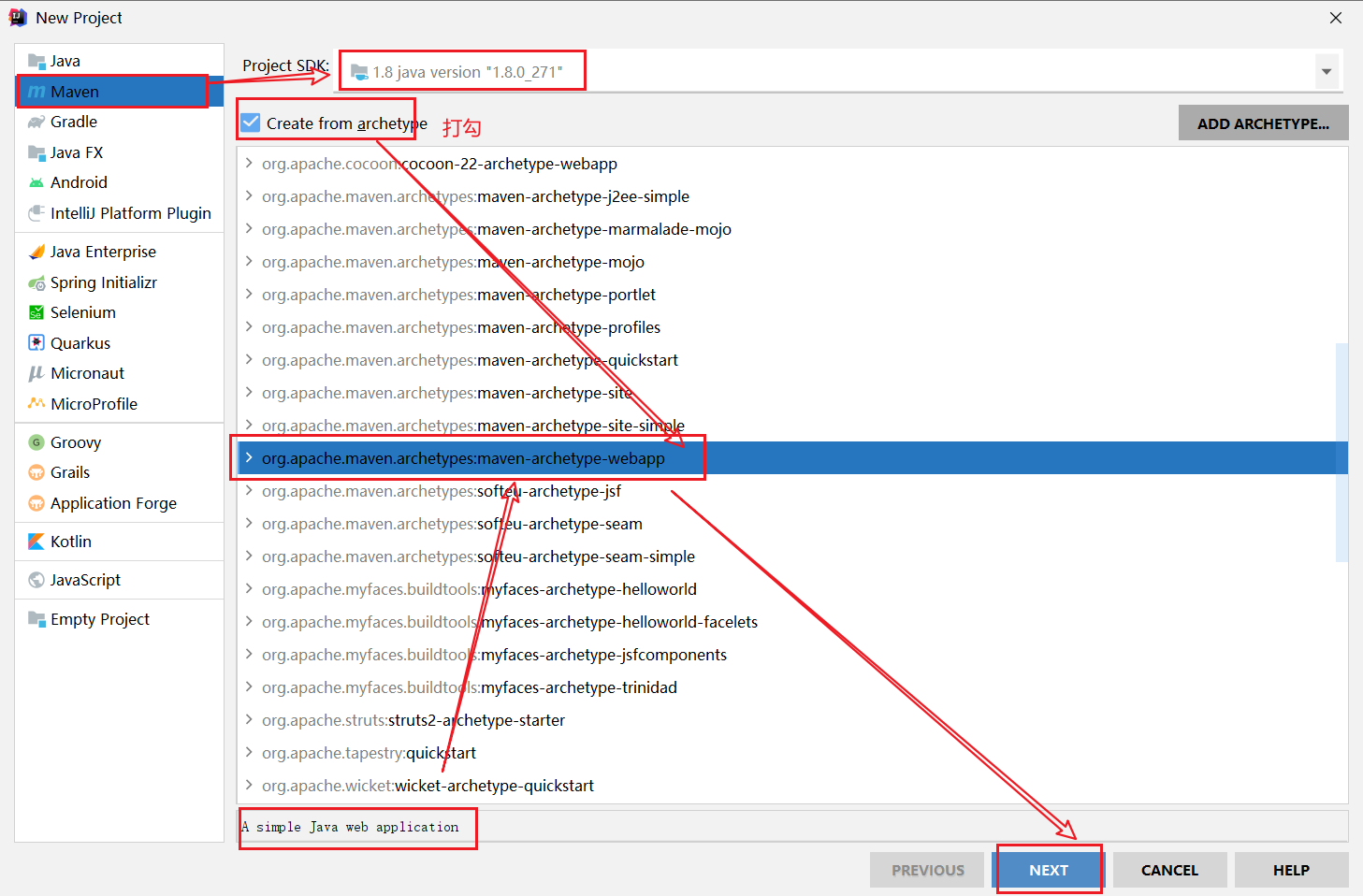Click the Quarkus icon
Viewport: 1363px width, 896px height.
click(x=36, y=343)
